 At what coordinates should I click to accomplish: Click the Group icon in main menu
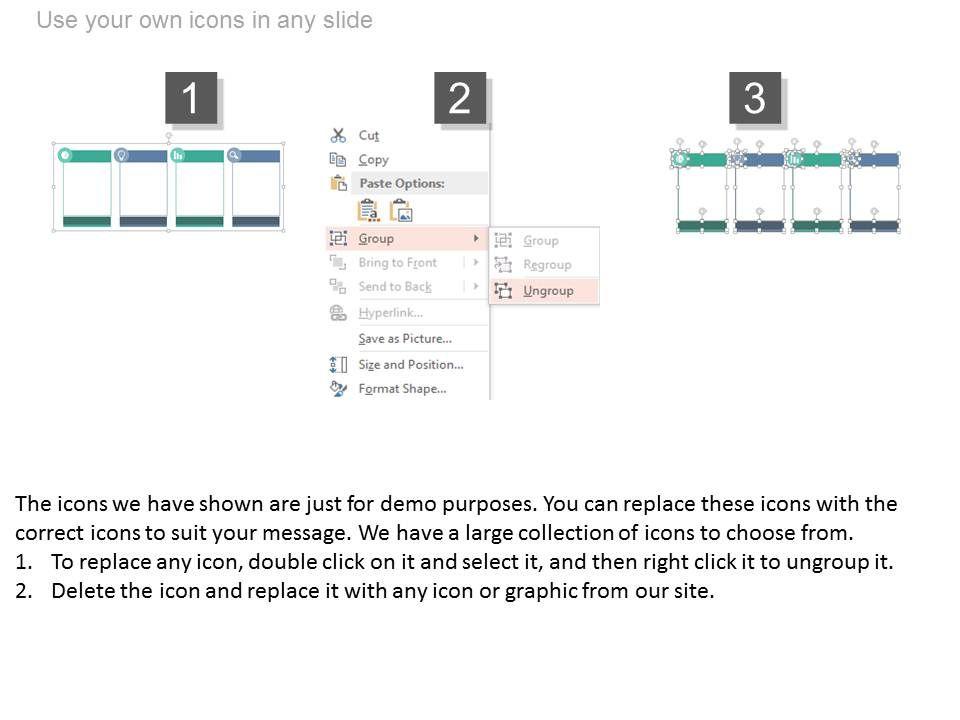339,238
